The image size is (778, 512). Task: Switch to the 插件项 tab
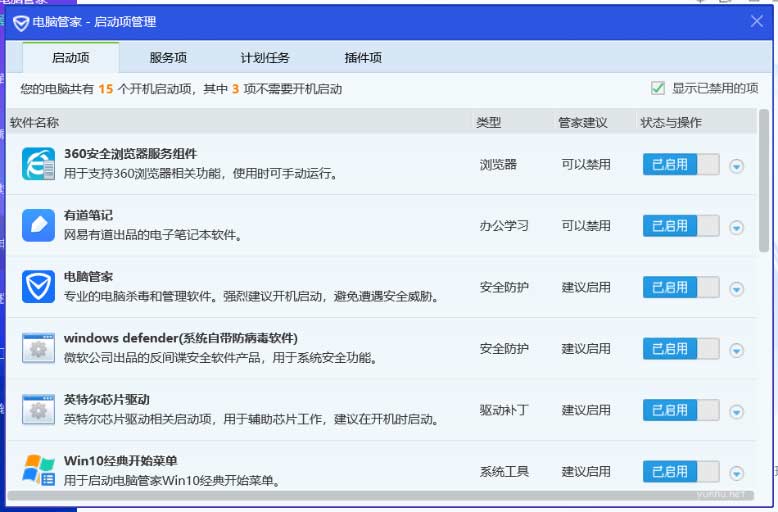click(x=363, y=58)
